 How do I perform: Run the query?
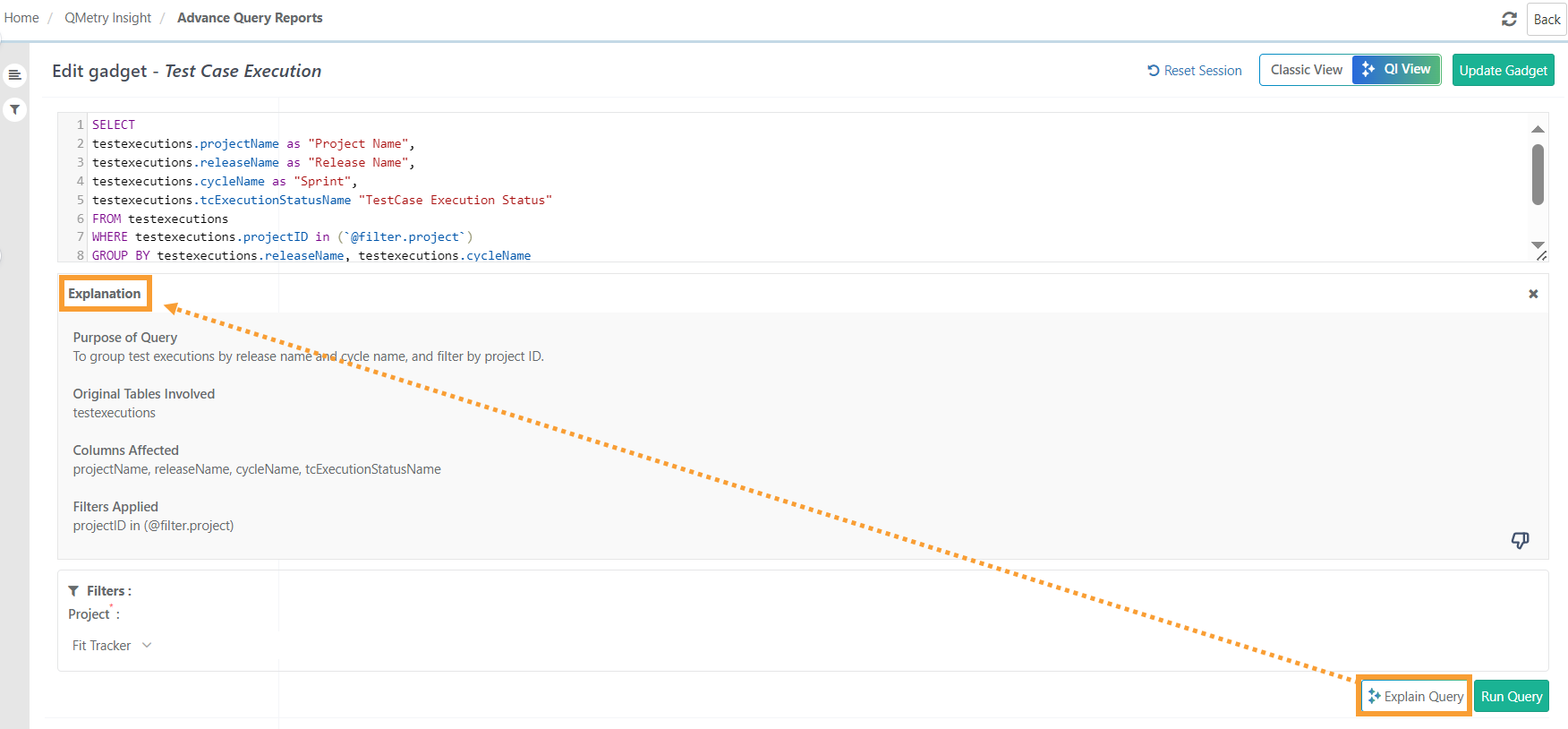(1511, 697)
